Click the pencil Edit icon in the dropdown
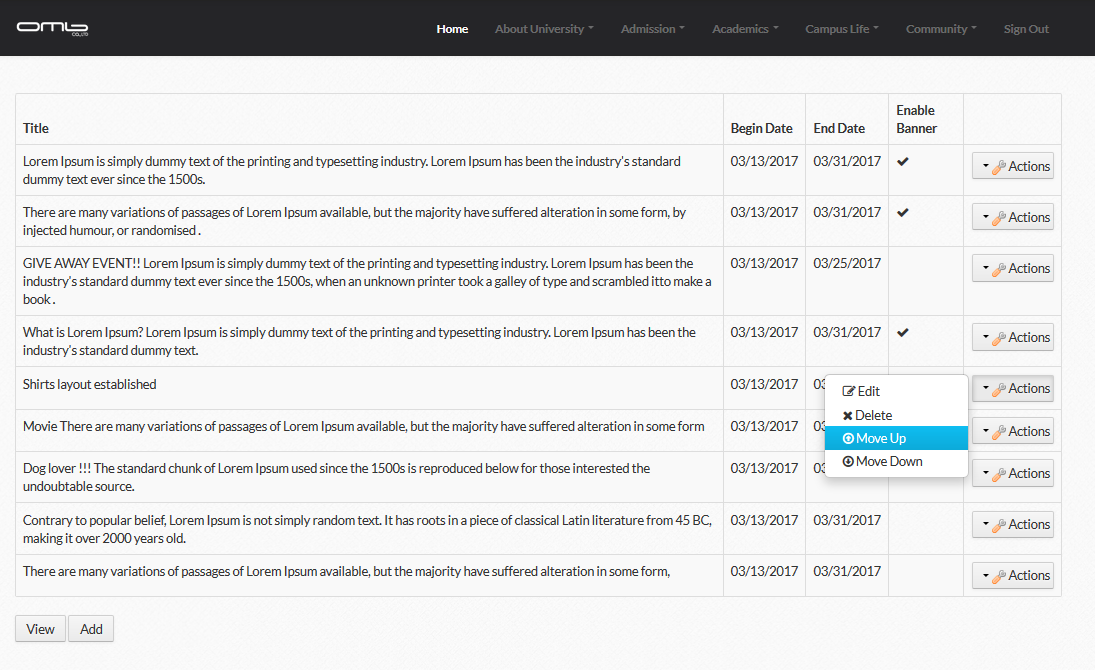1095x670 pixels. tap(849, 392)
